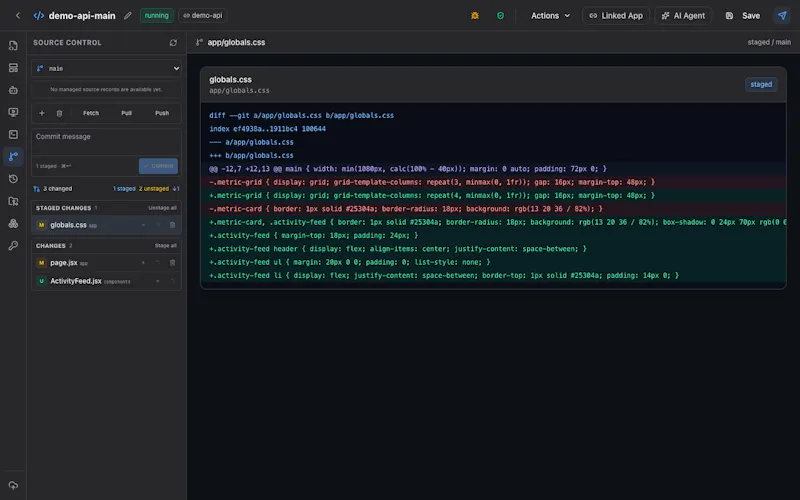This screenshot has height=500, width=800.
Task: Open the files icon in sidebar
Action: pyautogui.click(x=13, y=45)
